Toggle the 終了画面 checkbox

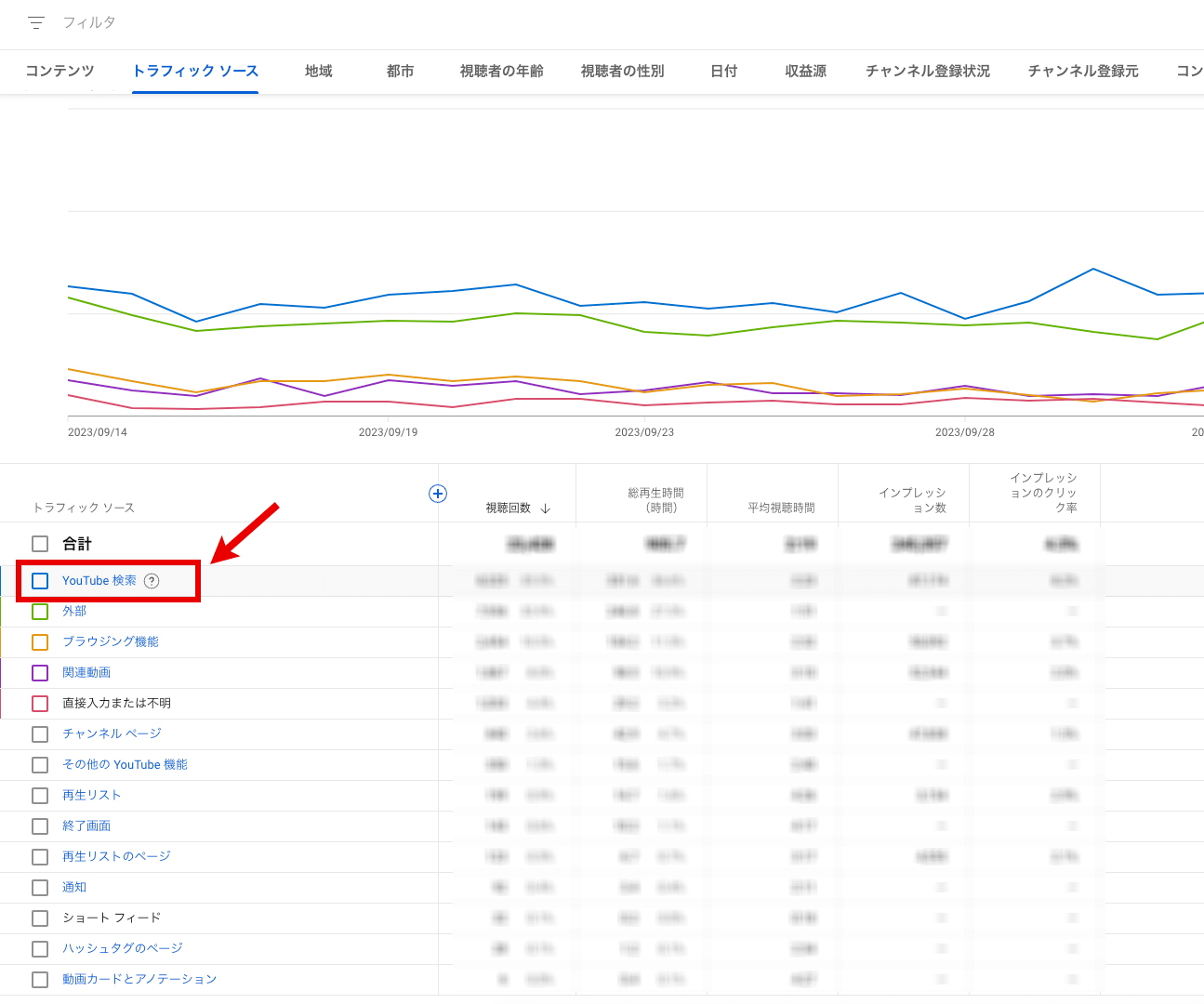pos(40,826)
